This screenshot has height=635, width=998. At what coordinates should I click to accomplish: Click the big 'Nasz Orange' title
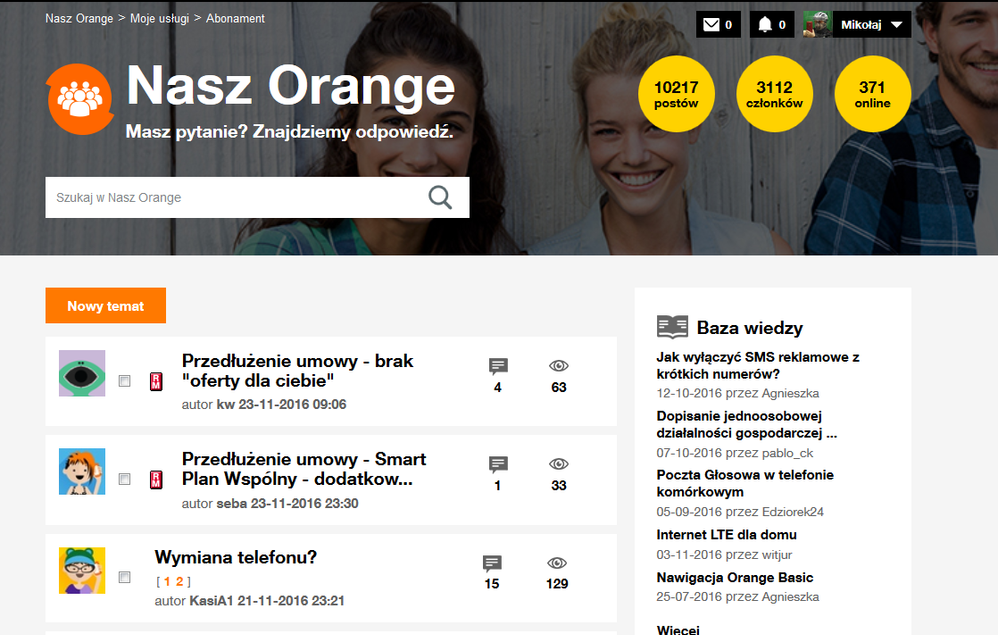tap(291, 85)
